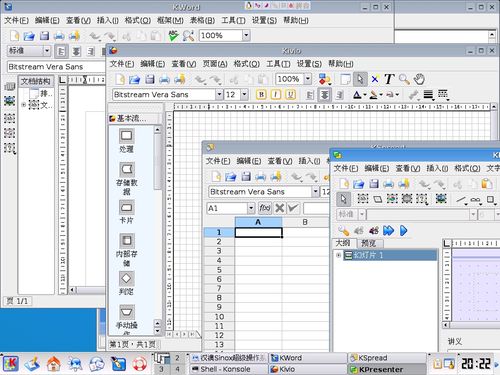Toggle left alignment in Kivio toolbar

point(310,95)
